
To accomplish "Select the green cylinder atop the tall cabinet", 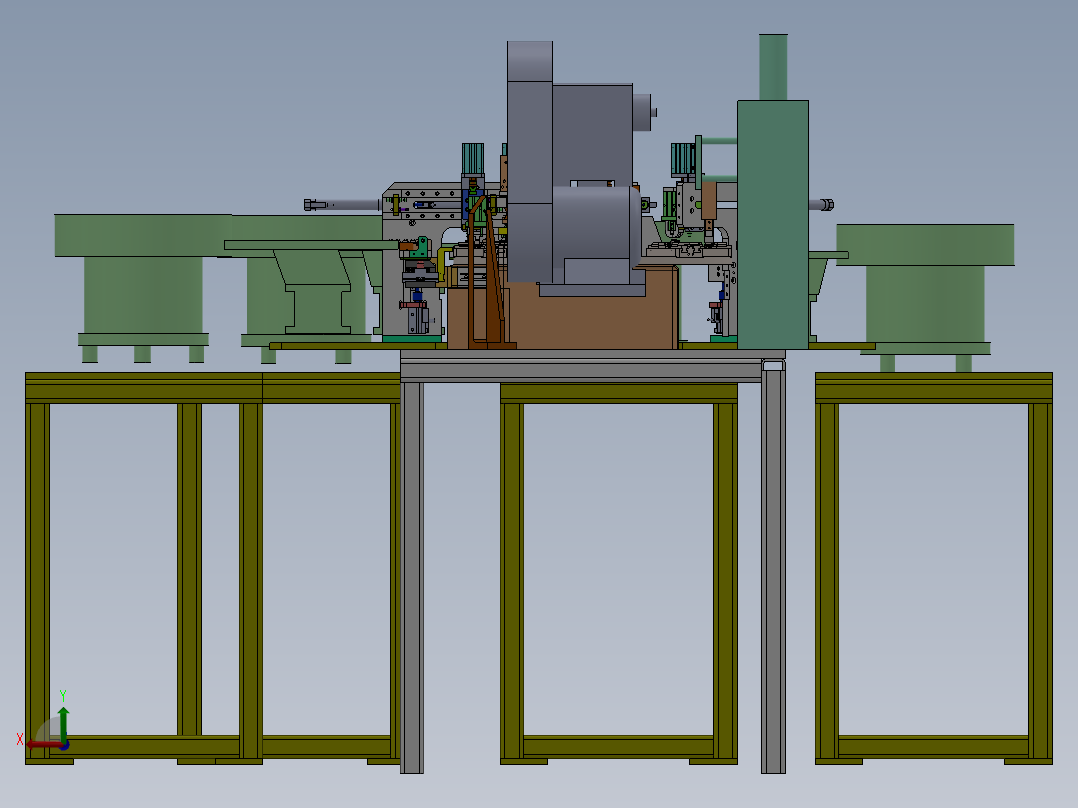I will coord(773,67).
